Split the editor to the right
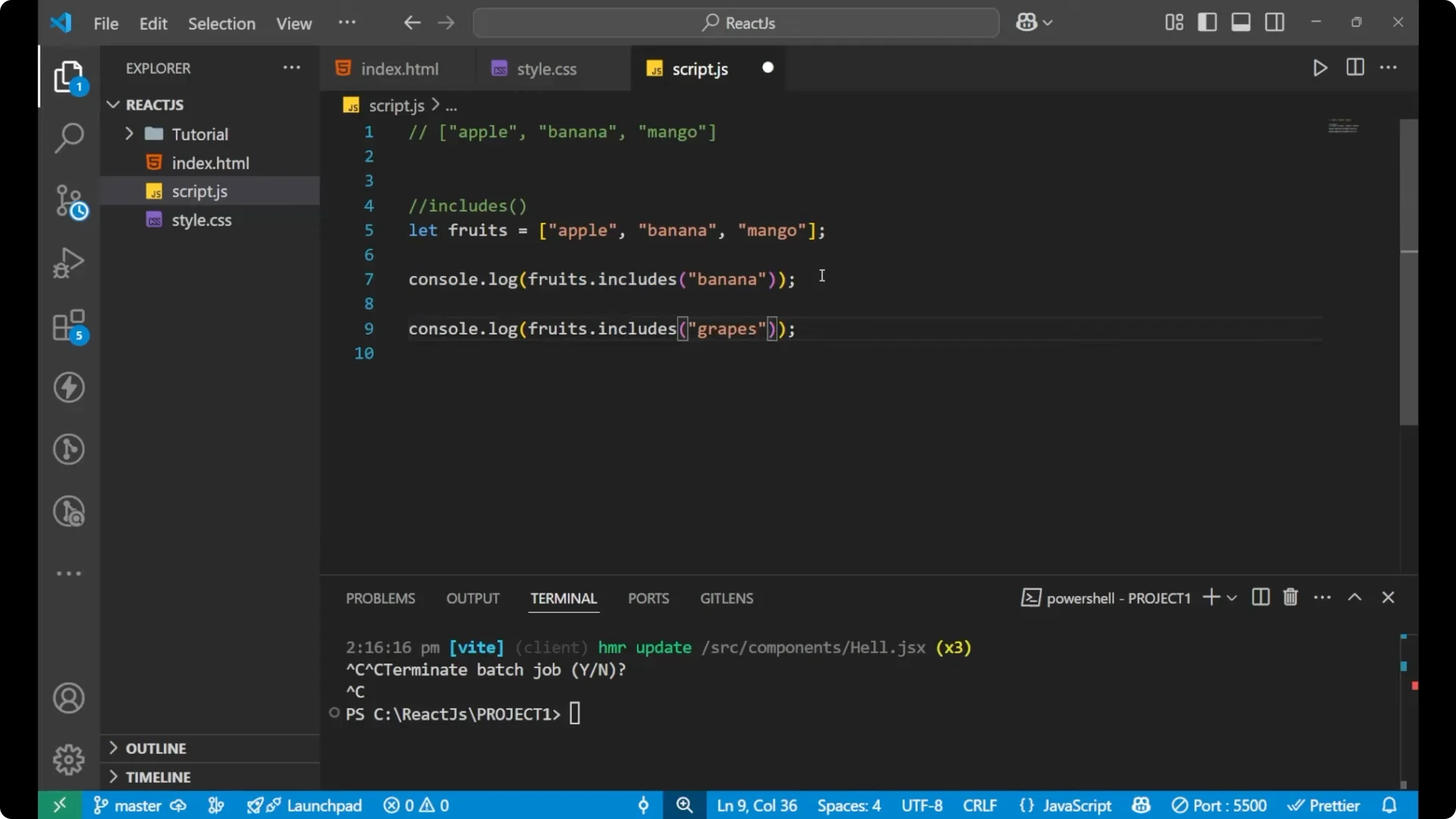Image resolution: width=1456 pixels, height=819 pixels. coord(1354,67)
